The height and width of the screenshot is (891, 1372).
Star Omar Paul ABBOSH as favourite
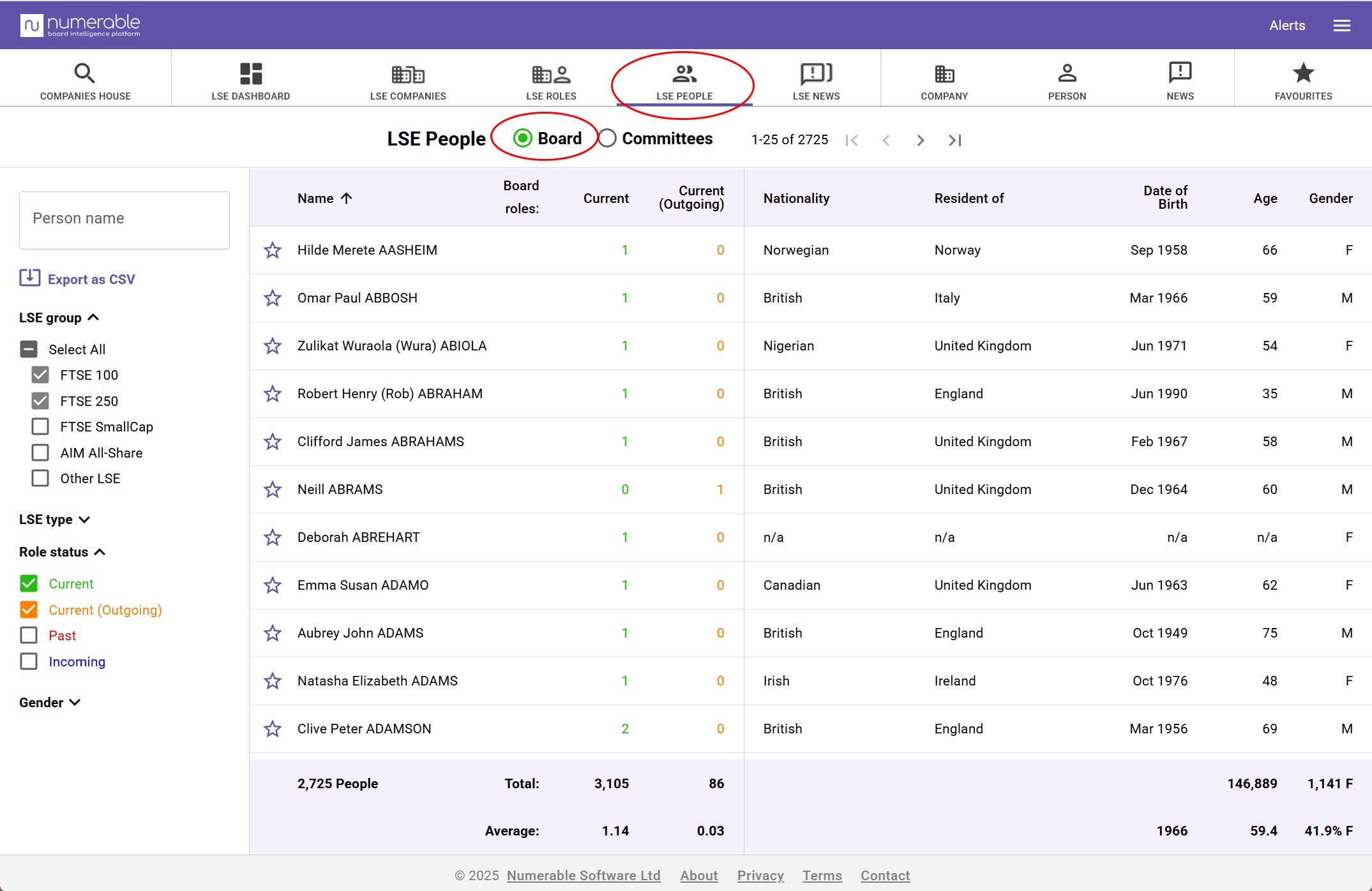(273, 298)
